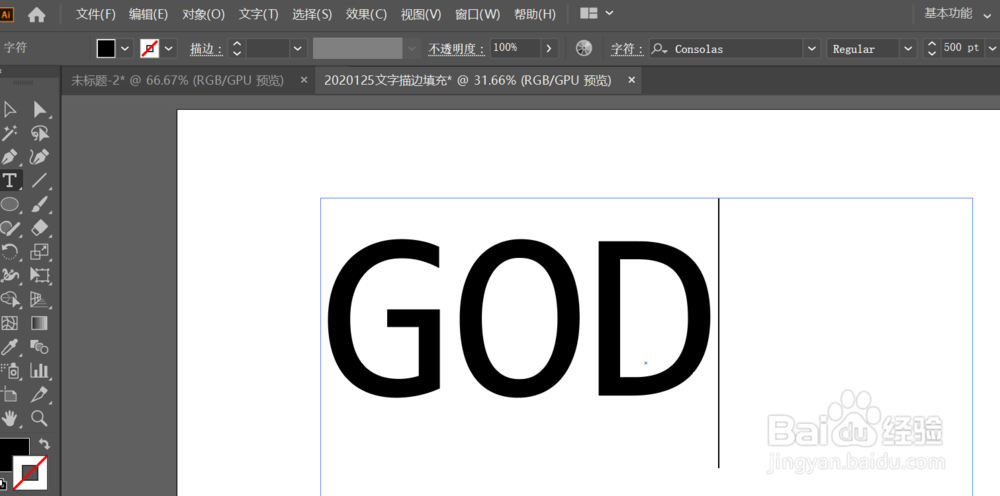Select the Zoom tool
The image size is (1000, 496).
(x=40, y=418)
